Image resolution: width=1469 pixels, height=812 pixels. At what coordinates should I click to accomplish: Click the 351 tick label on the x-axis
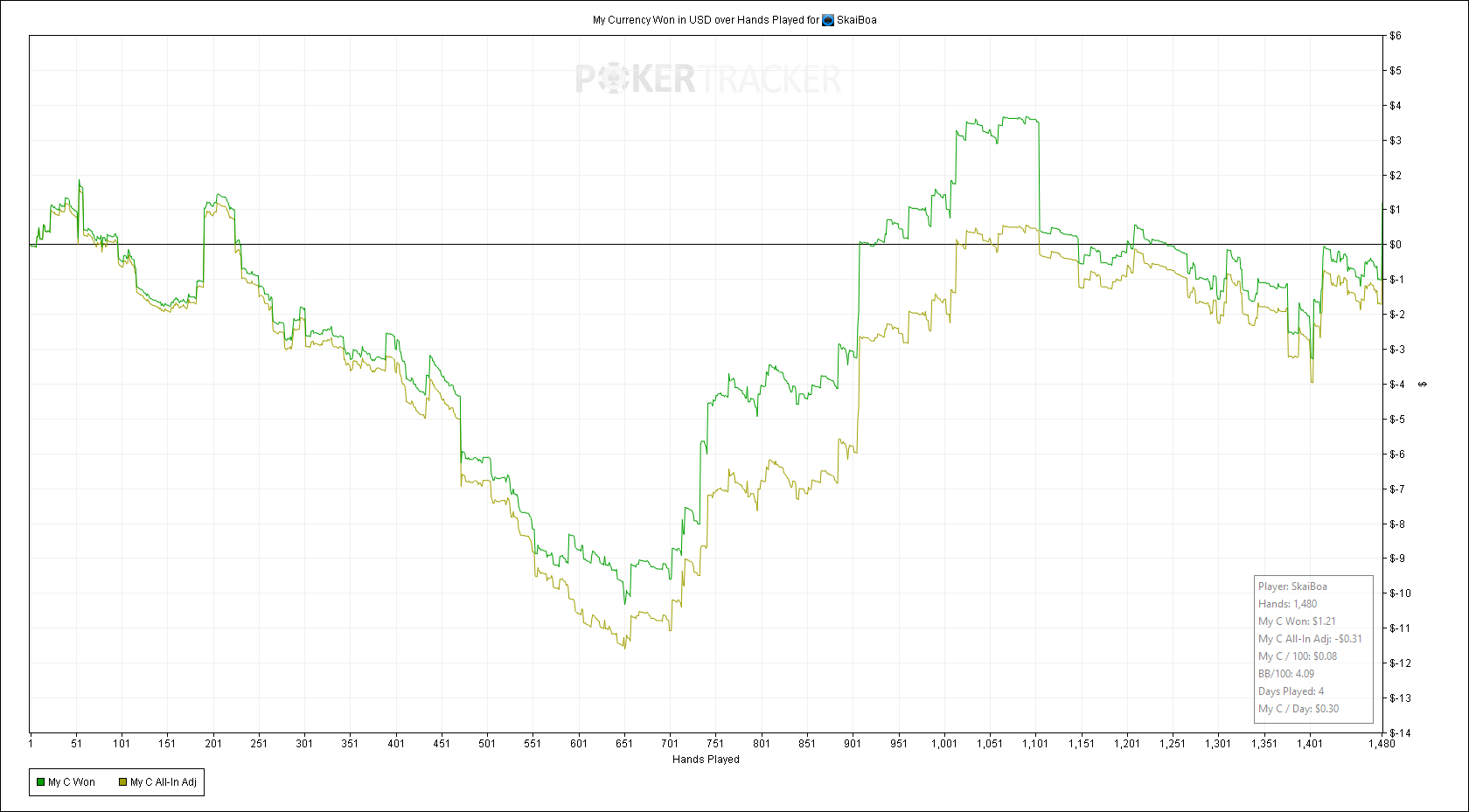click(350, 744)
